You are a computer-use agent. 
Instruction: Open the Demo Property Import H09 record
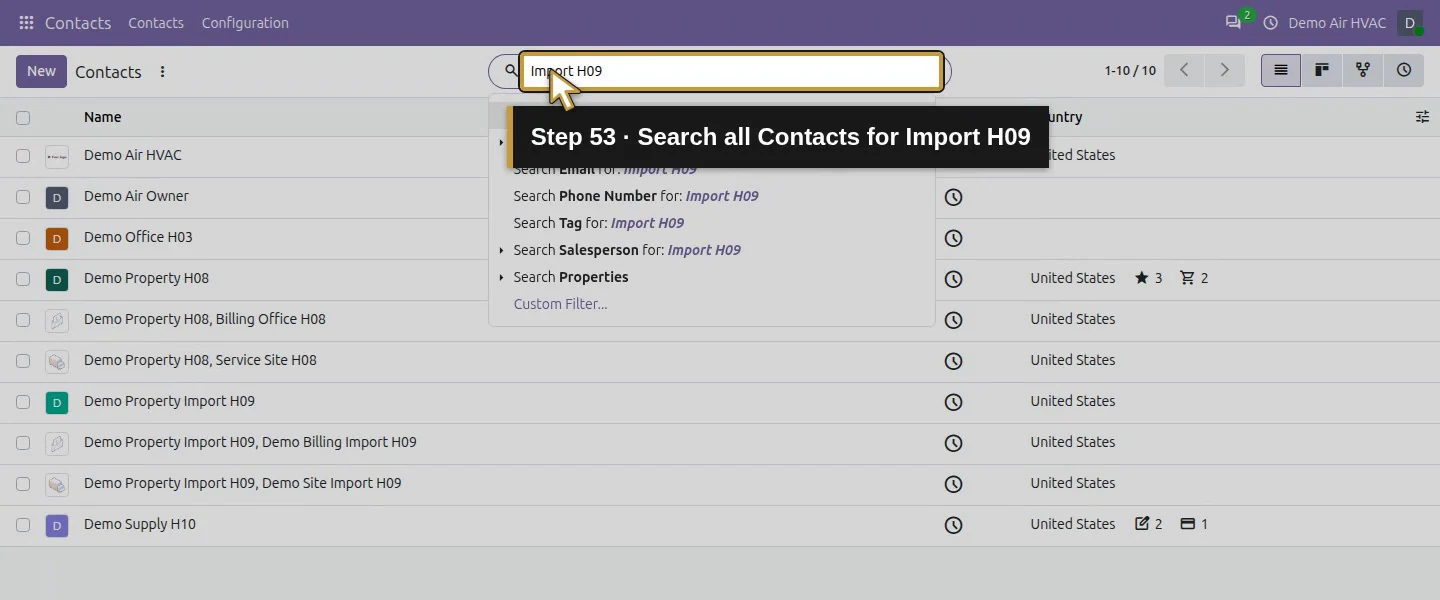coord(169,401)
